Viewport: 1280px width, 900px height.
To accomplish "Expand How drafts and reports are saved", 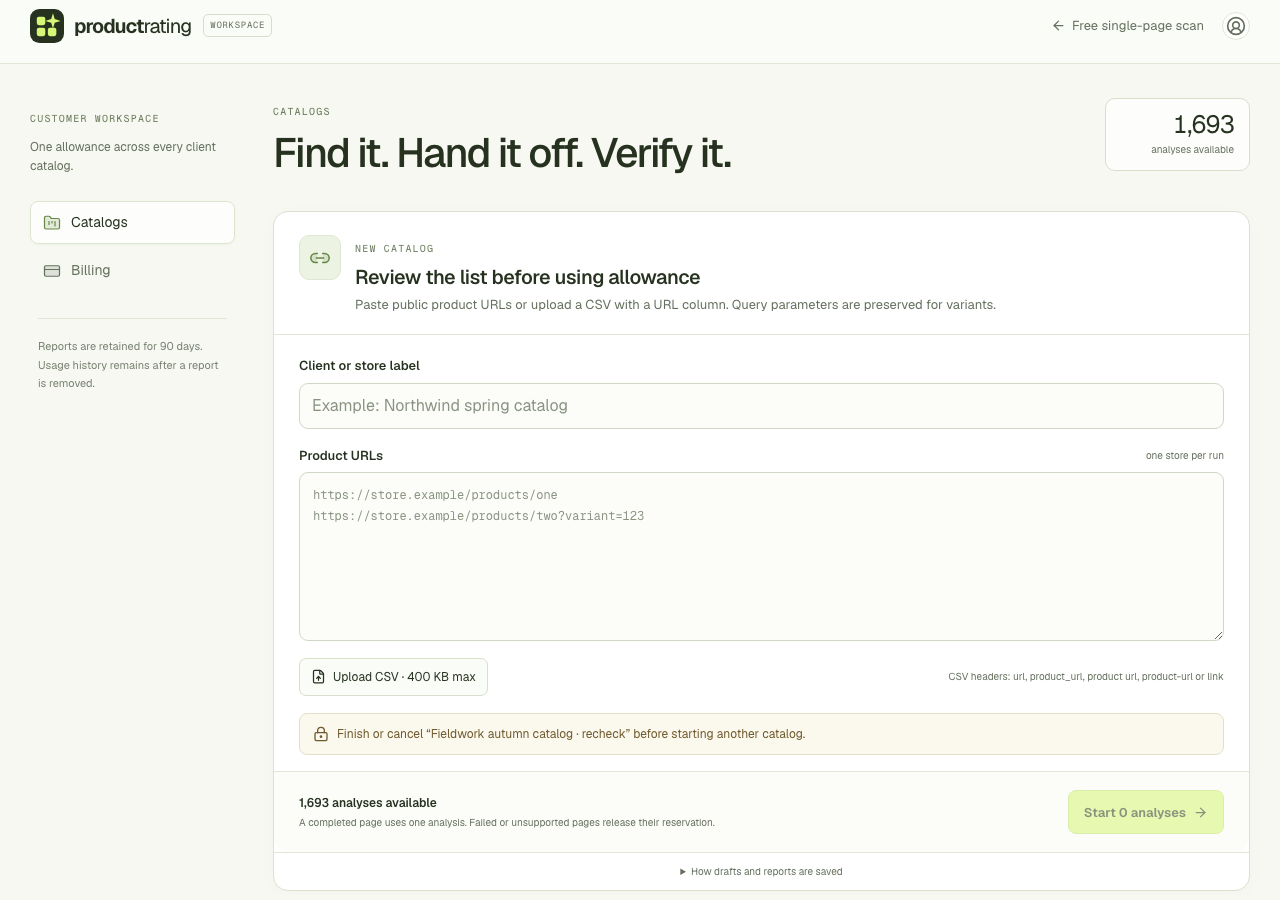I will pos(761,872).
